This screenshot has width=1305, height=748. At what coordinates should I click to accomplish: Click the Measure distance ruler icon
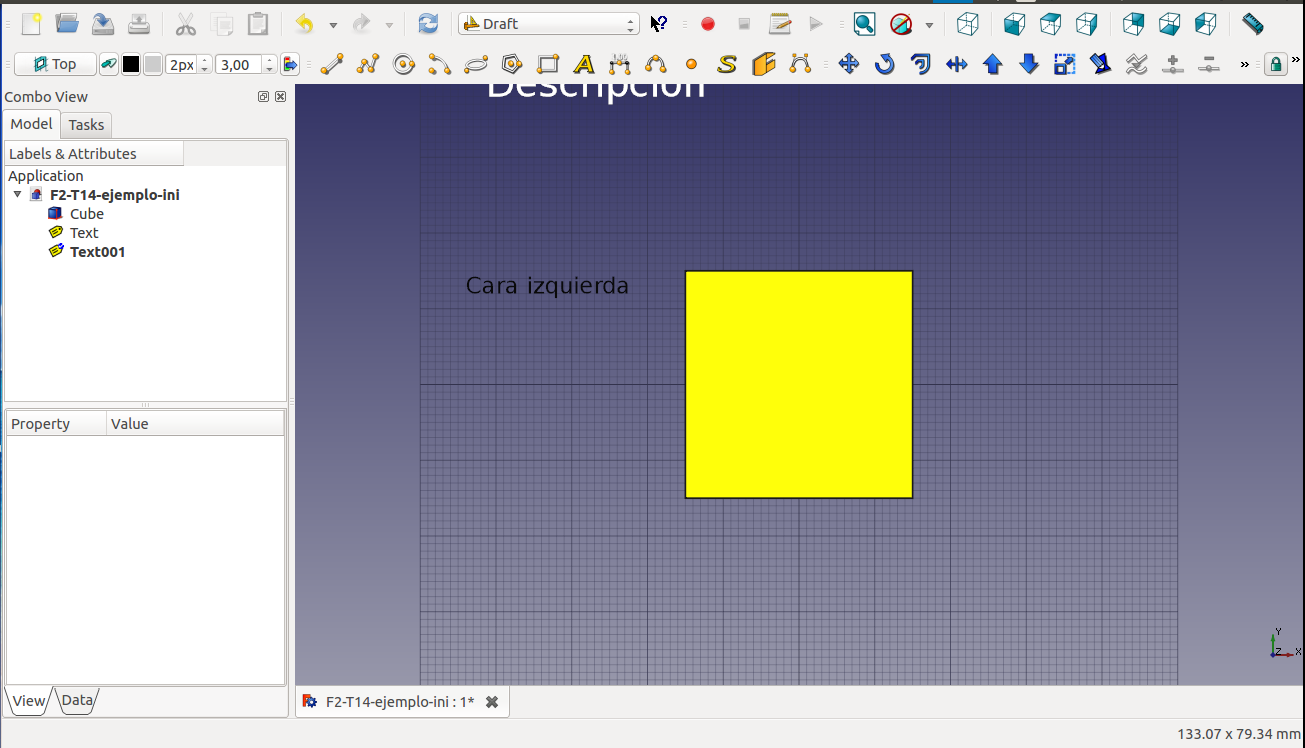tap(1252, 24)
